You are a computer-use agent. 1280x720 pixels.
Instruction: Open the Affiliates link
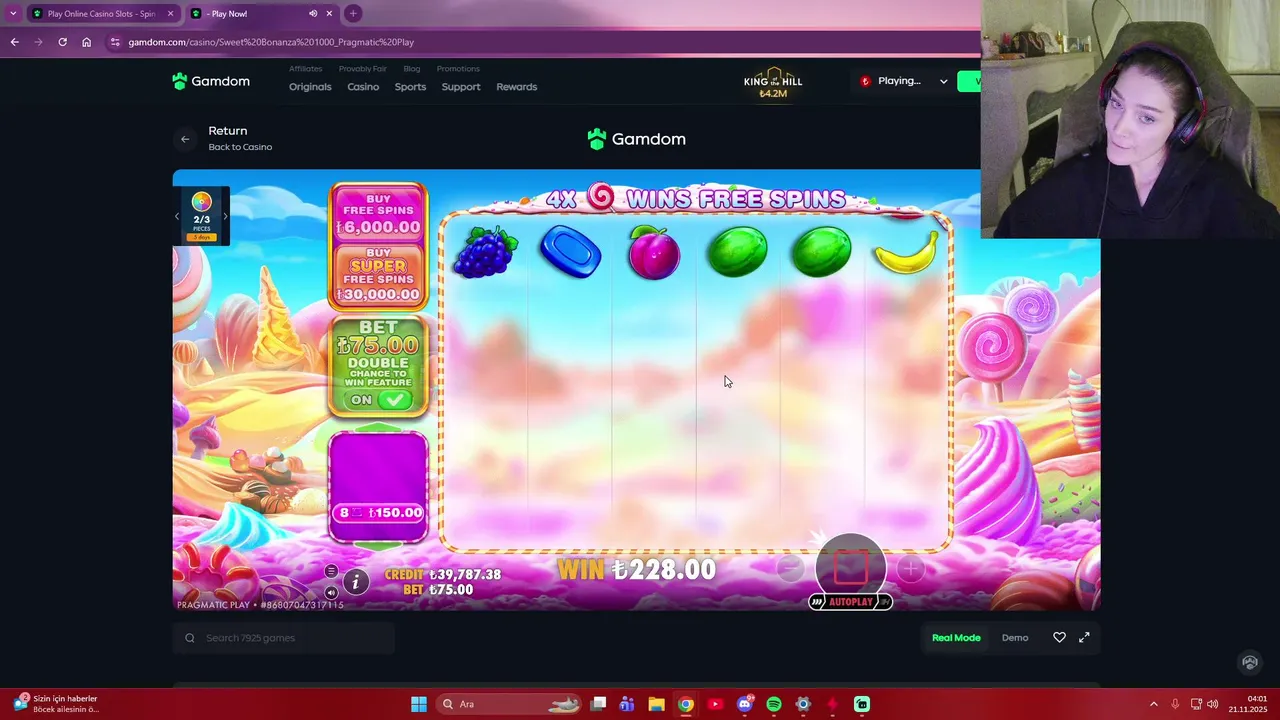306,69
